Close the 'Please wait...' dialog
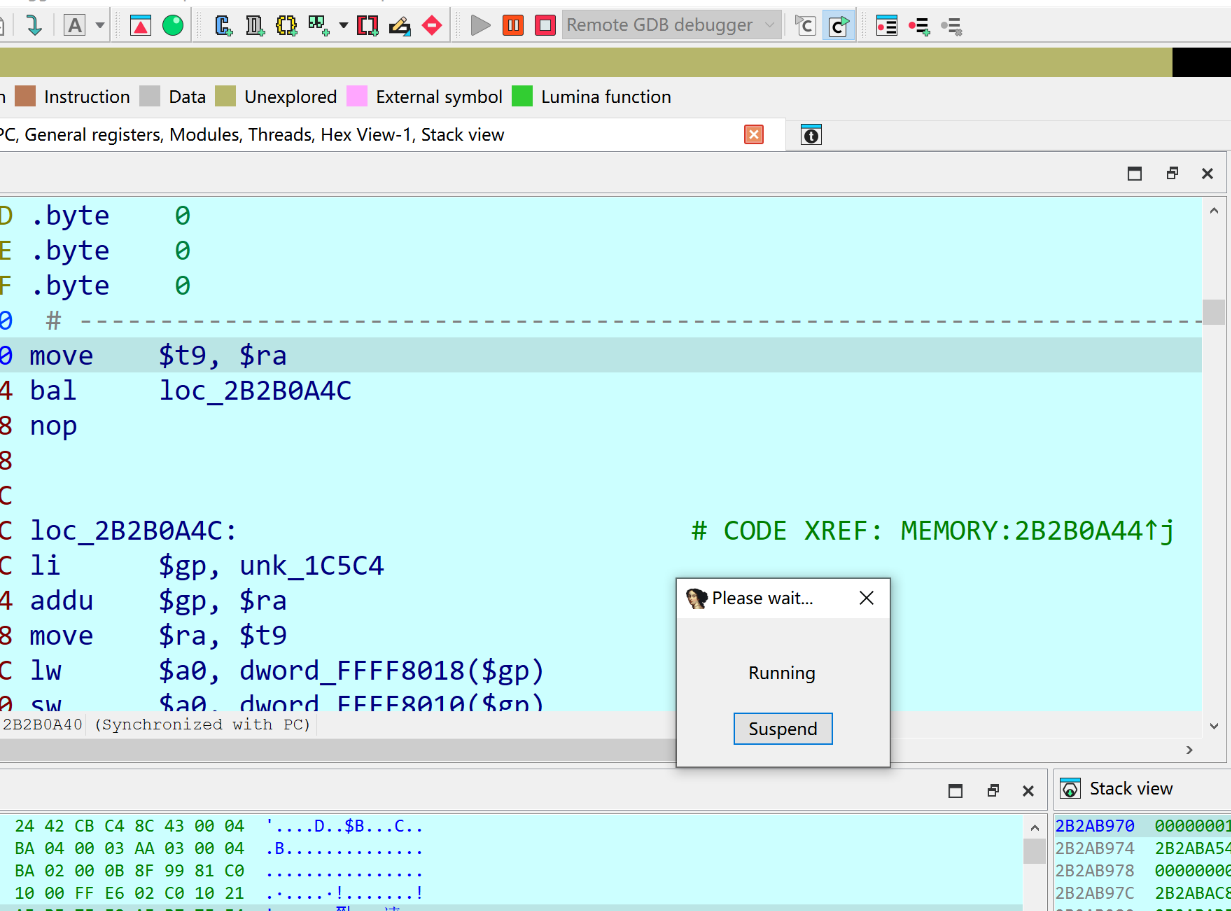Viewport: 1231px width, 911px height. pos(867,598)
